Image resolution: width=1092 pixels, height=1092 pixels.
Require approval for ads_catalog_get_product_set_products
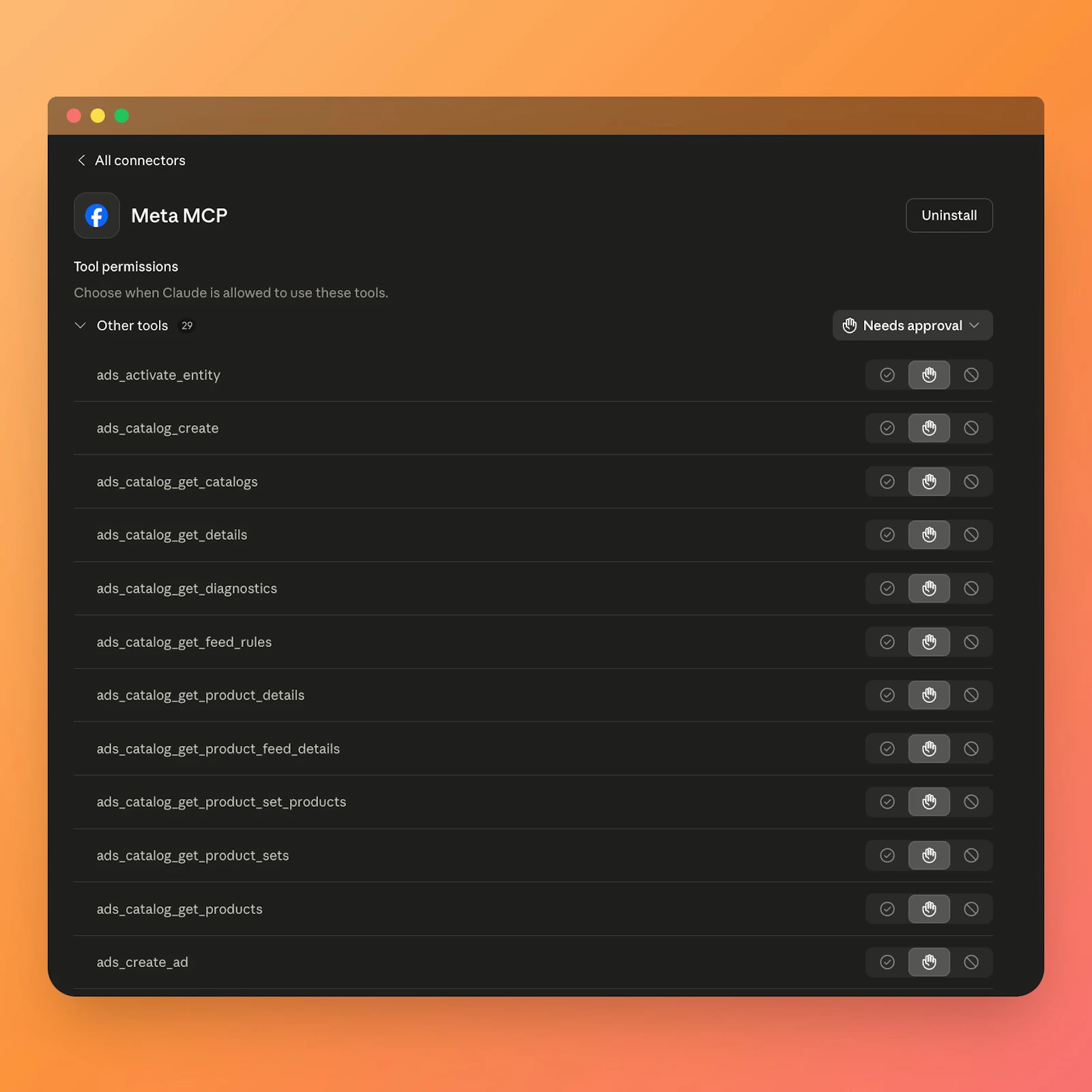point(929,802)
